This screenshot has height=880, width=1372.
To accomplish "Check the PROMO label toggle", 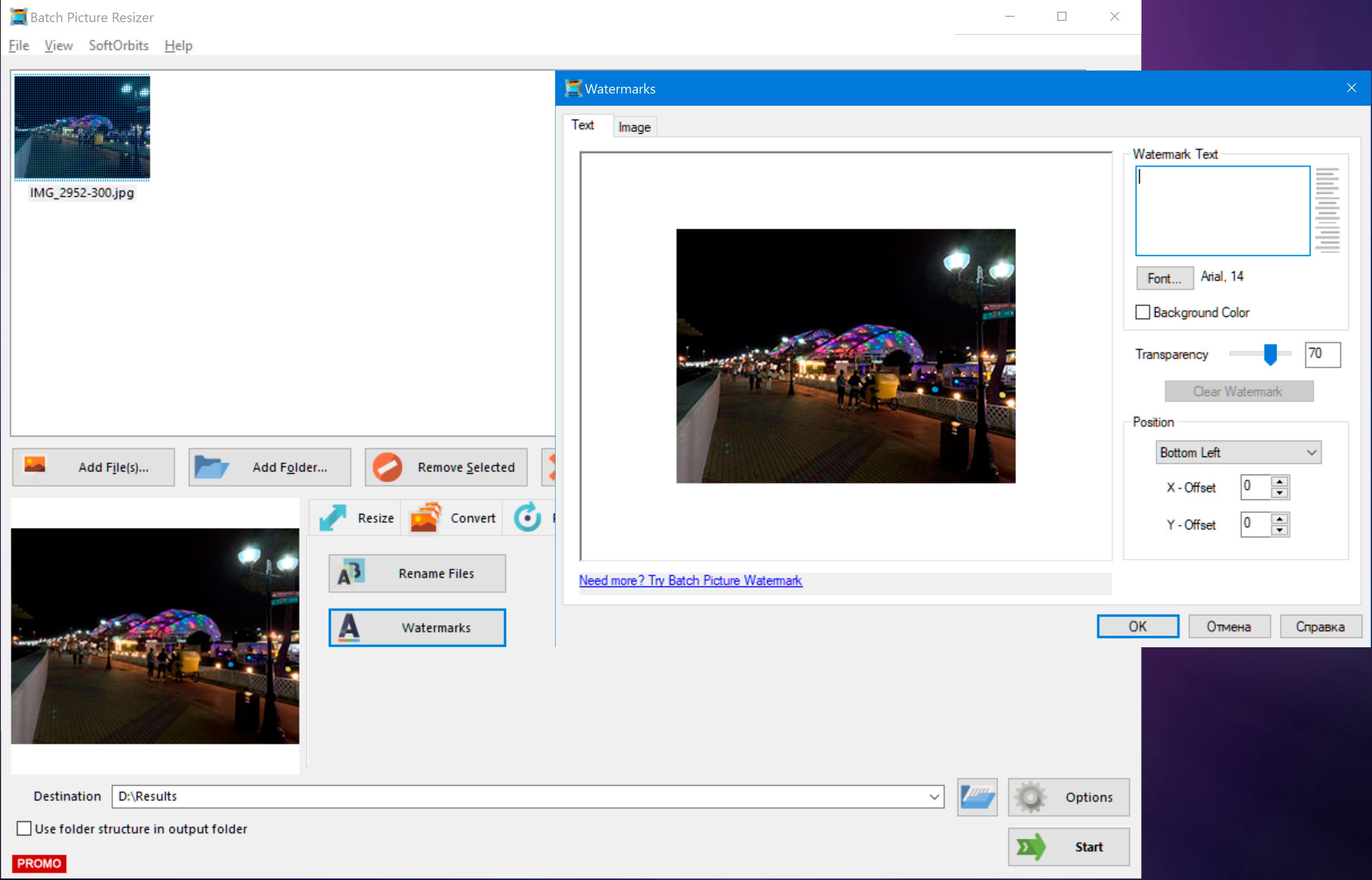I will click(x=38, y=862).
